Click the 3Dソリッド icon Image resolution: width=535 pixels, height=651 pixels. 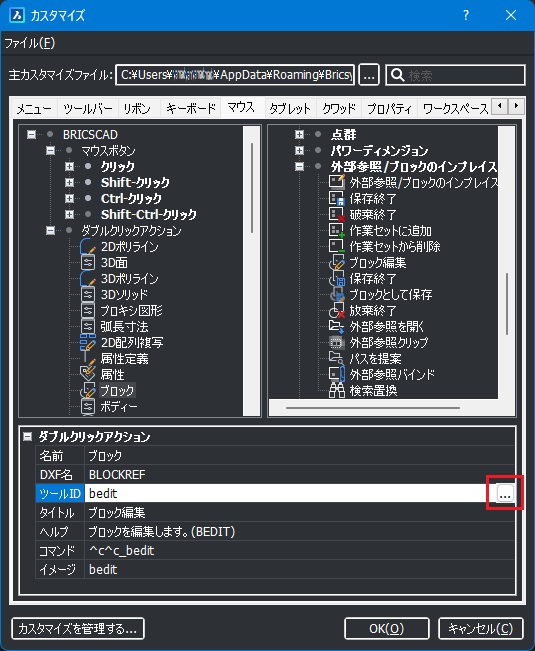point(88,295)
